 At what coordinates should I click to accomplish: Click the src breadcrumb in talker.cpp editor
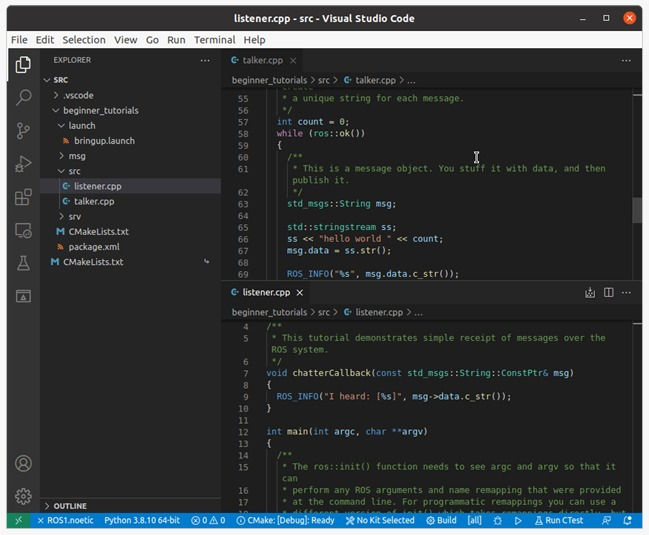324,80
